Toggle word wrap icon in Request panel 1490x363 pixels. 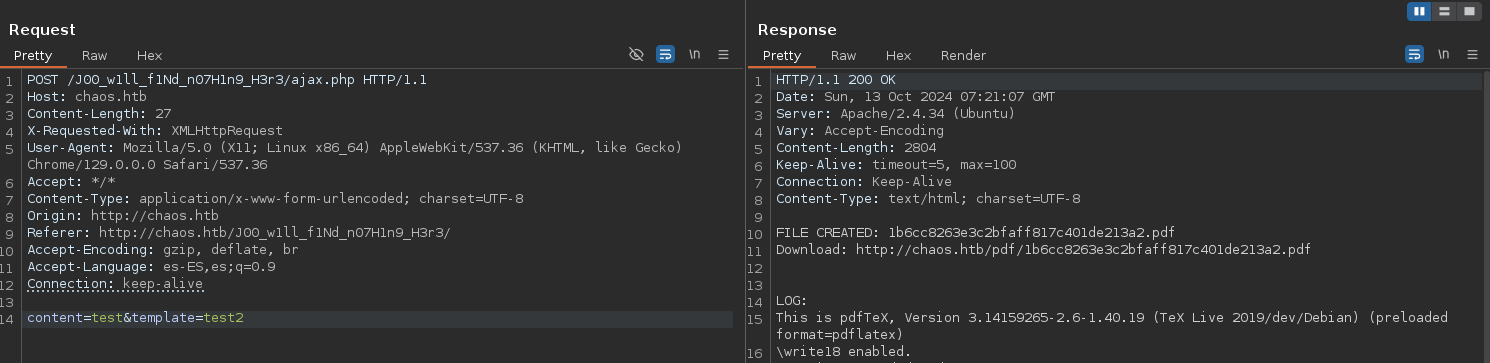[665, 55]
